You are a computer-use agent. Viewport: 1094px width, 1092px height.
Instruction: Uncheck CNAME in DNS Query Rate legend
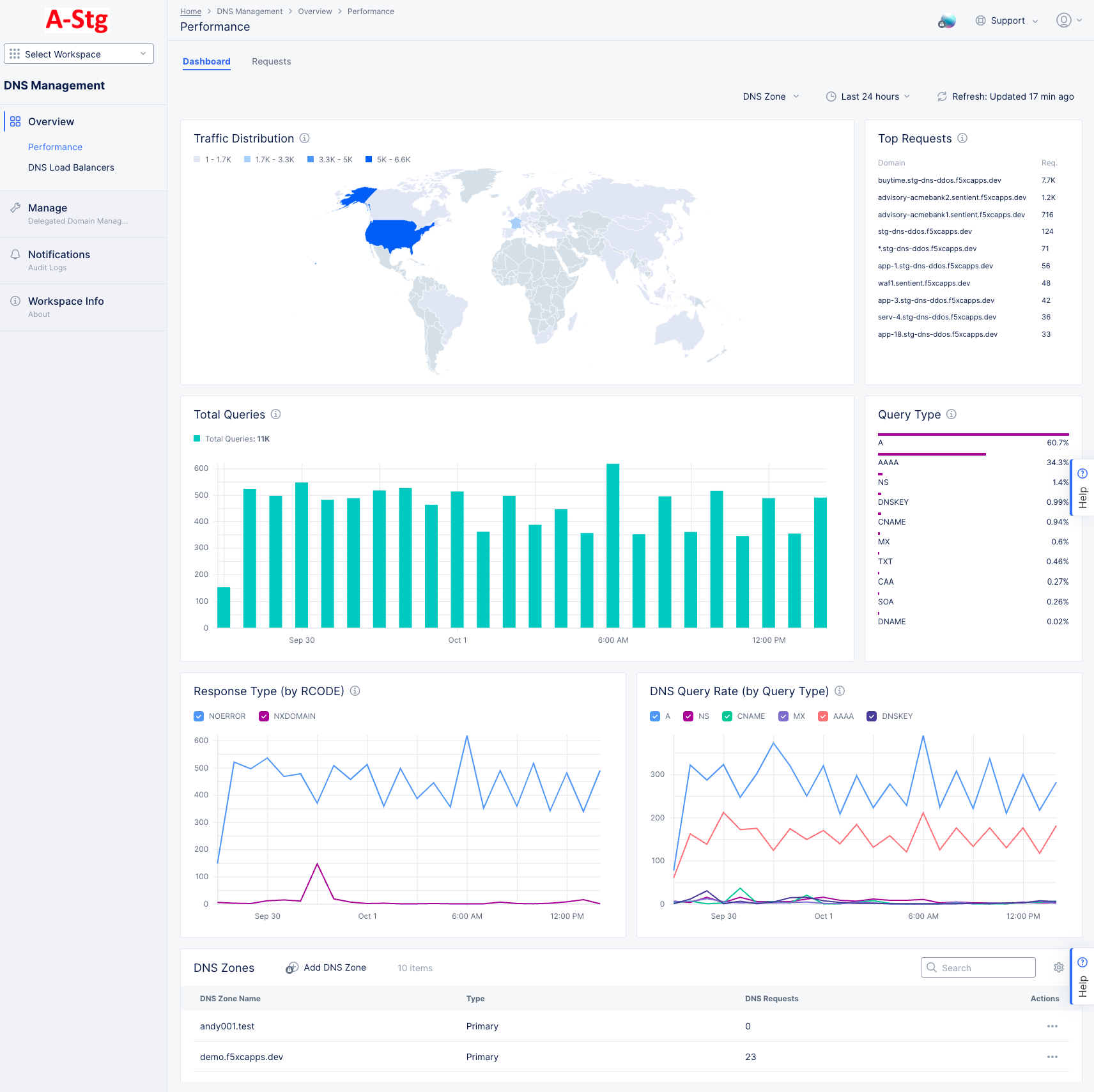tap(727, 716)
